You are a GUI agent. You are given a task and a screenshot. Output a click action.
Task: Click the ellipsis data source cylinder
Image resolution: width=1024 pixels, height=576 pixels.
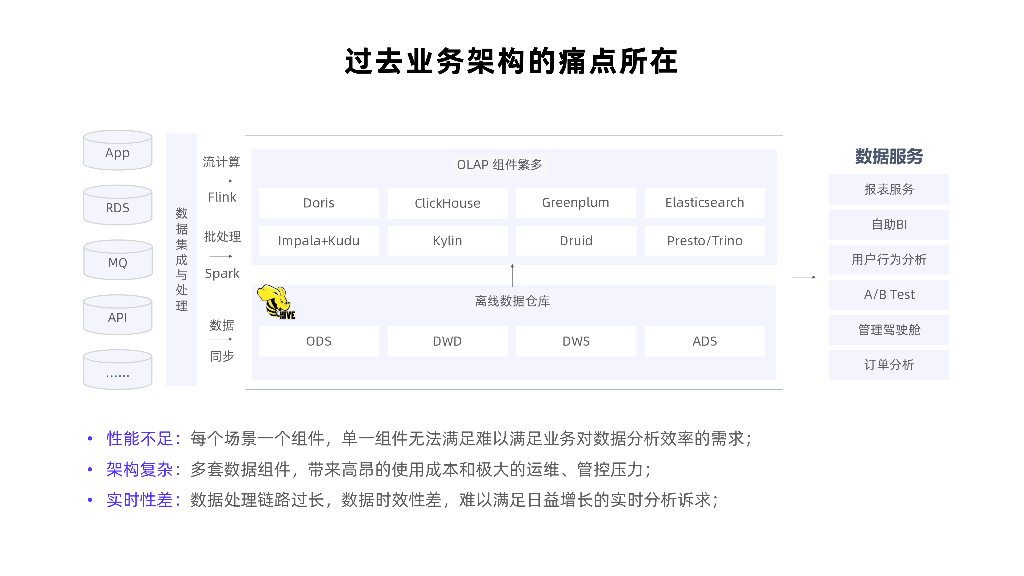coord(118,370)
